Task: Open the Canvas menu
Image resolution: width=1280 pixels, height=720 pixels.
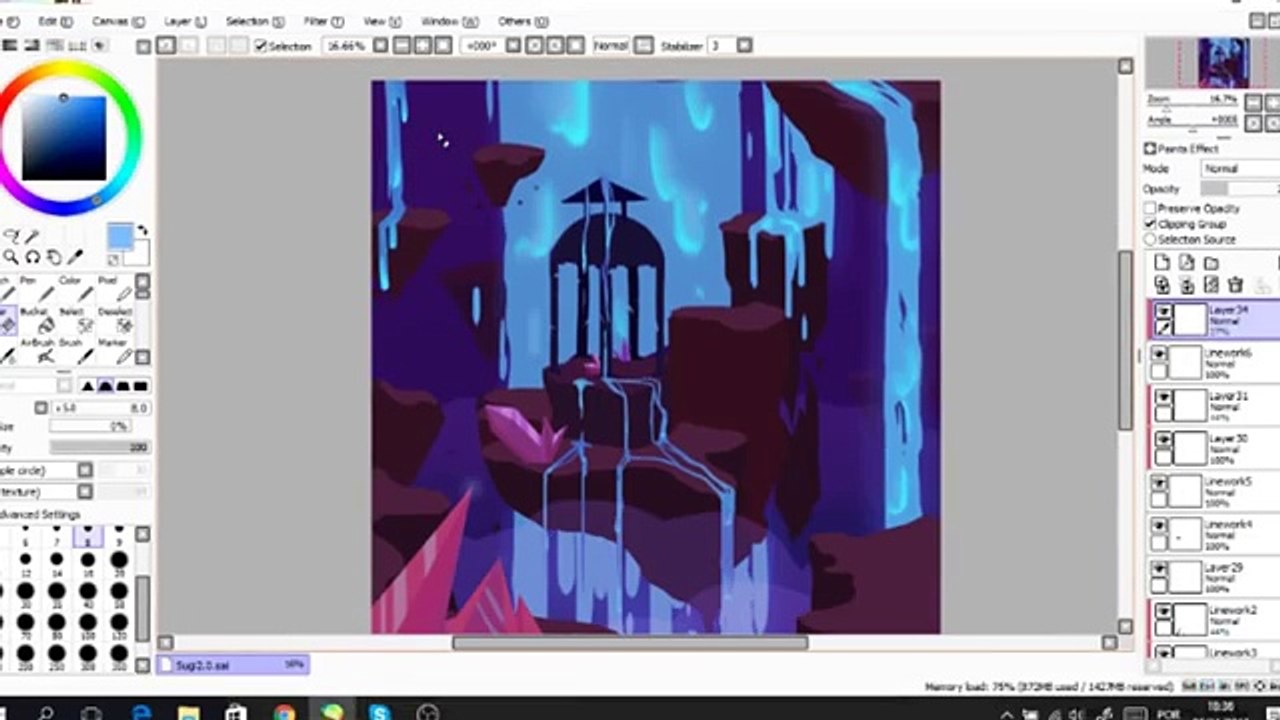Action: pos(118,21)
